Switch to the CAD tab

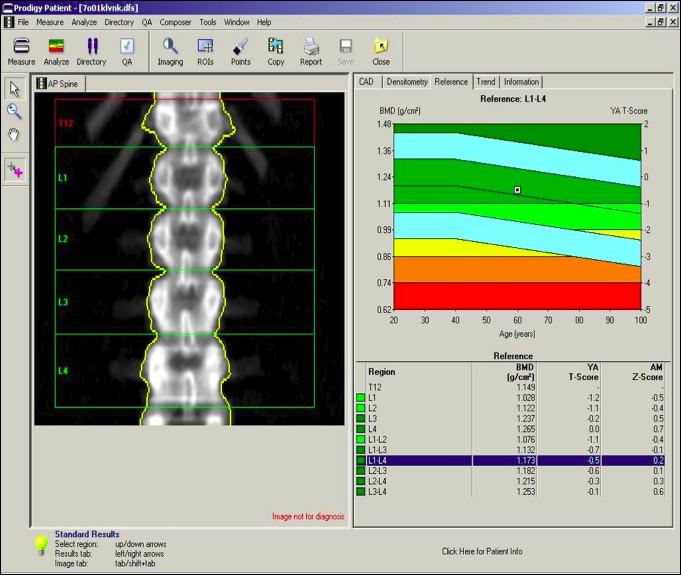pyautogui.click(x=366, y=82)
